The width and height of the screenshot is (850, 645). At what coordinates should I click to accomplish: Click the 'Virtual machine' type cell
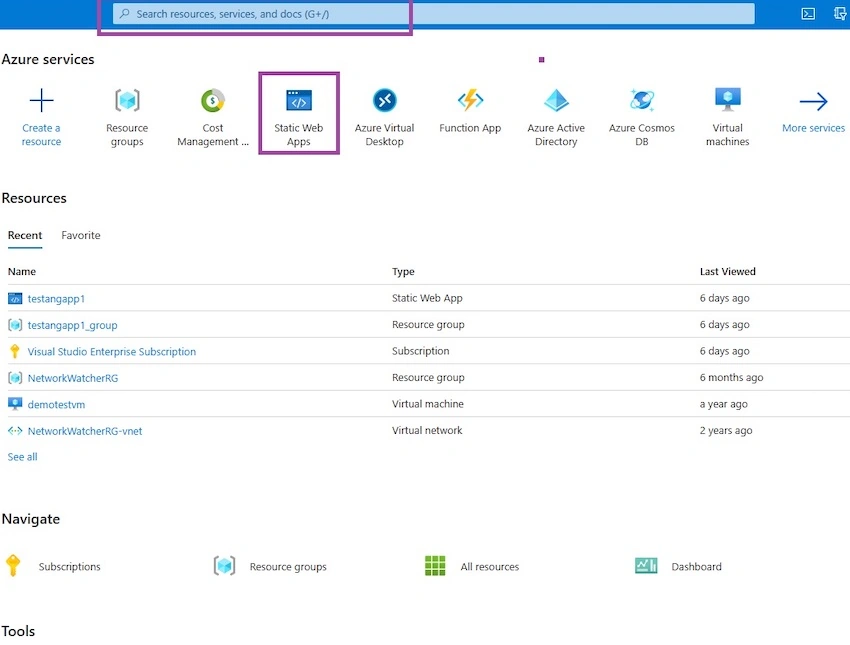point(428,404)
